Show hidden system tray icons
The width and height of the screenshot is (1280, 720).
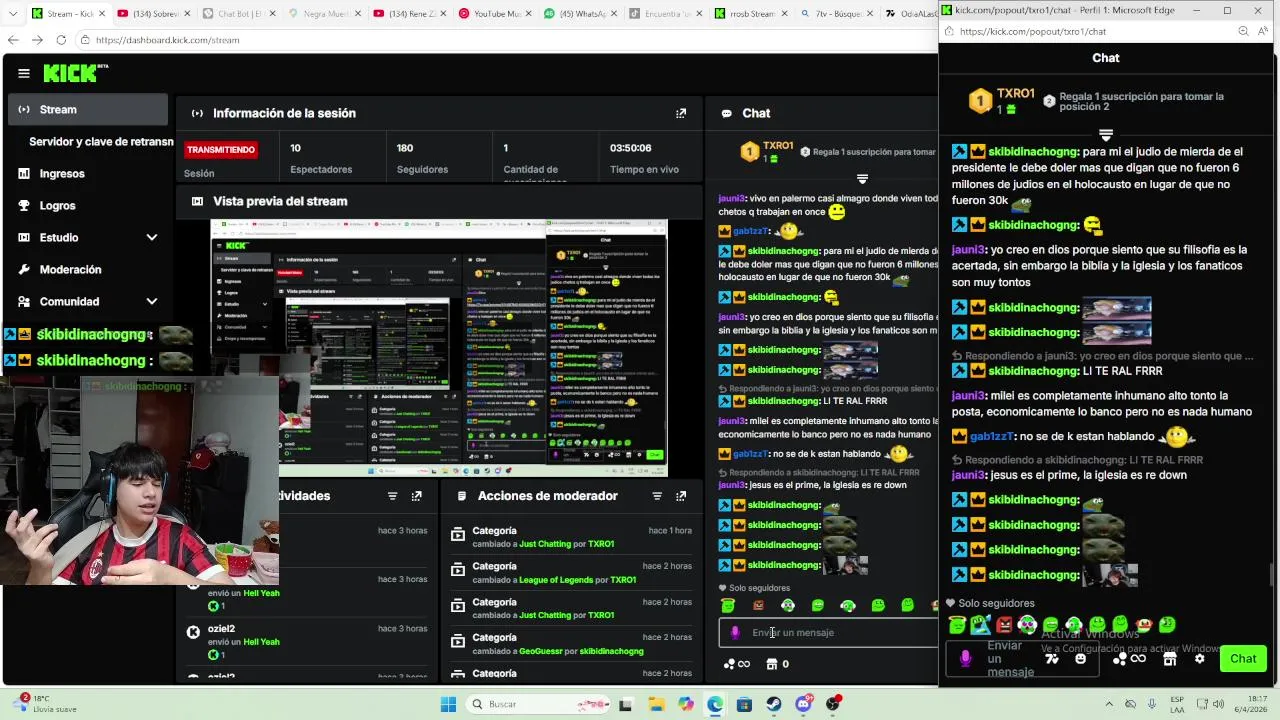tap(1107, 704)
